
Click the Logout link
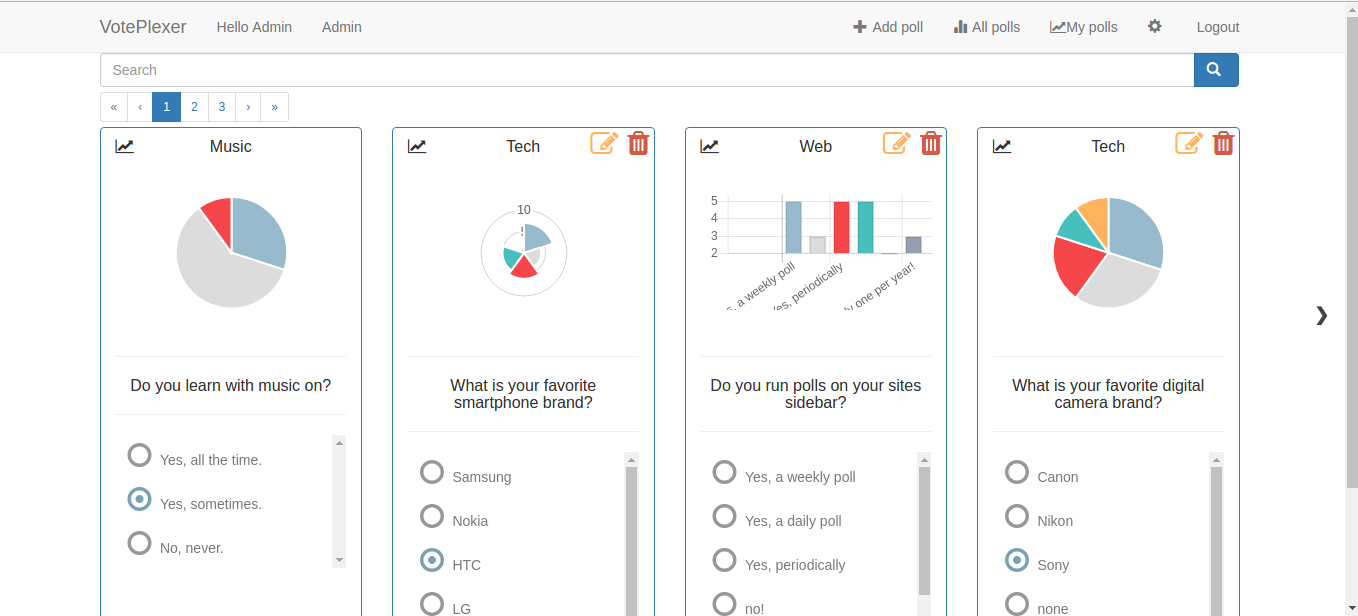[1217, 27]
